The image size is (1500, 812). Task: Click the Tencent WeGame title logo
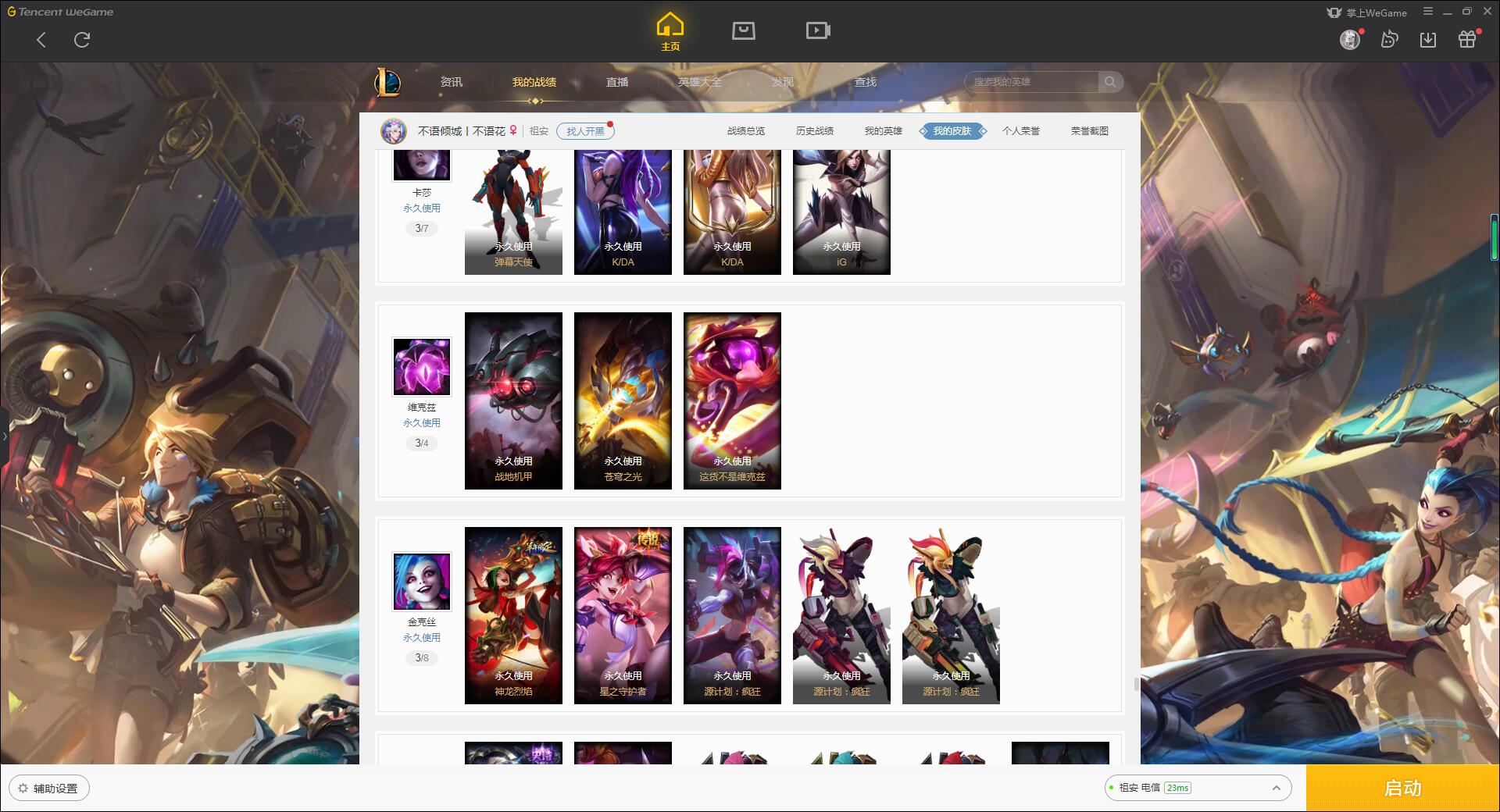[60, 12]
